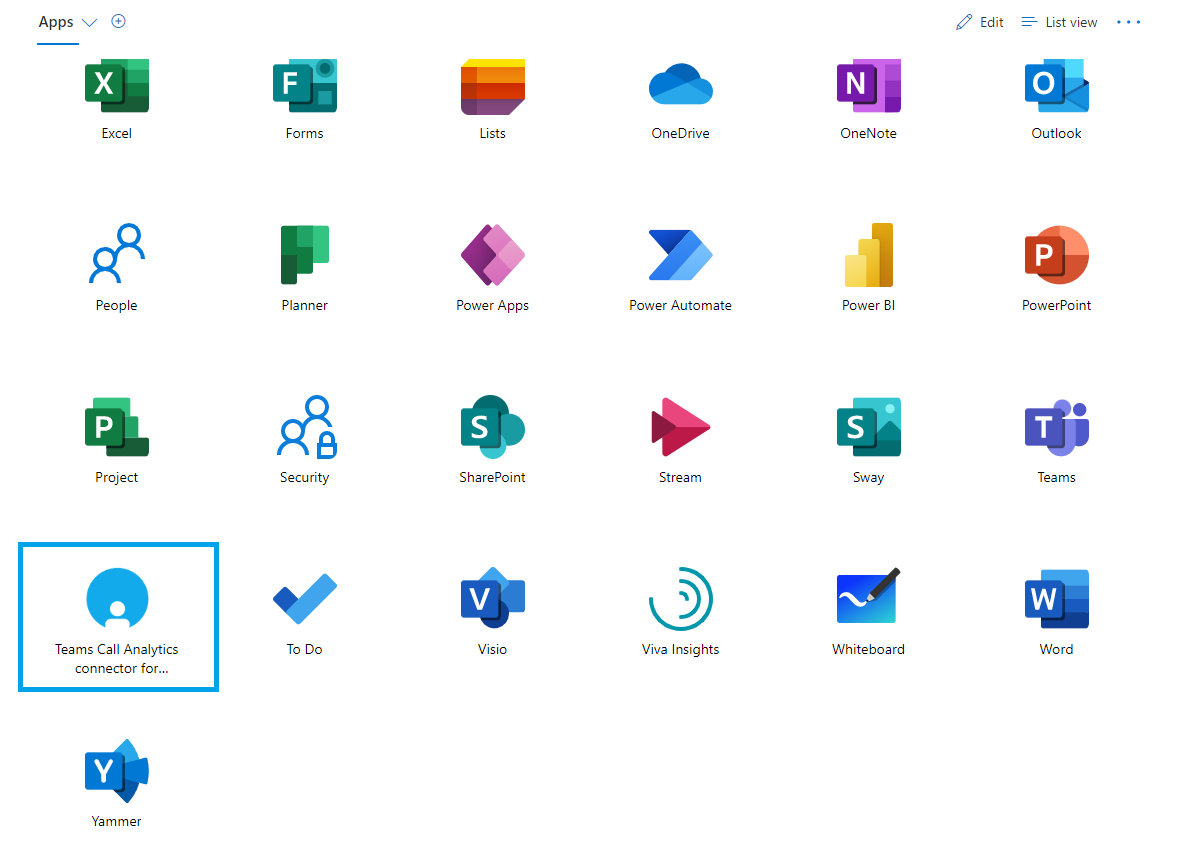Open the Yammer app
Viewport: 1204px width, 853px height.
pyautogui.click(x=117, y=773)
